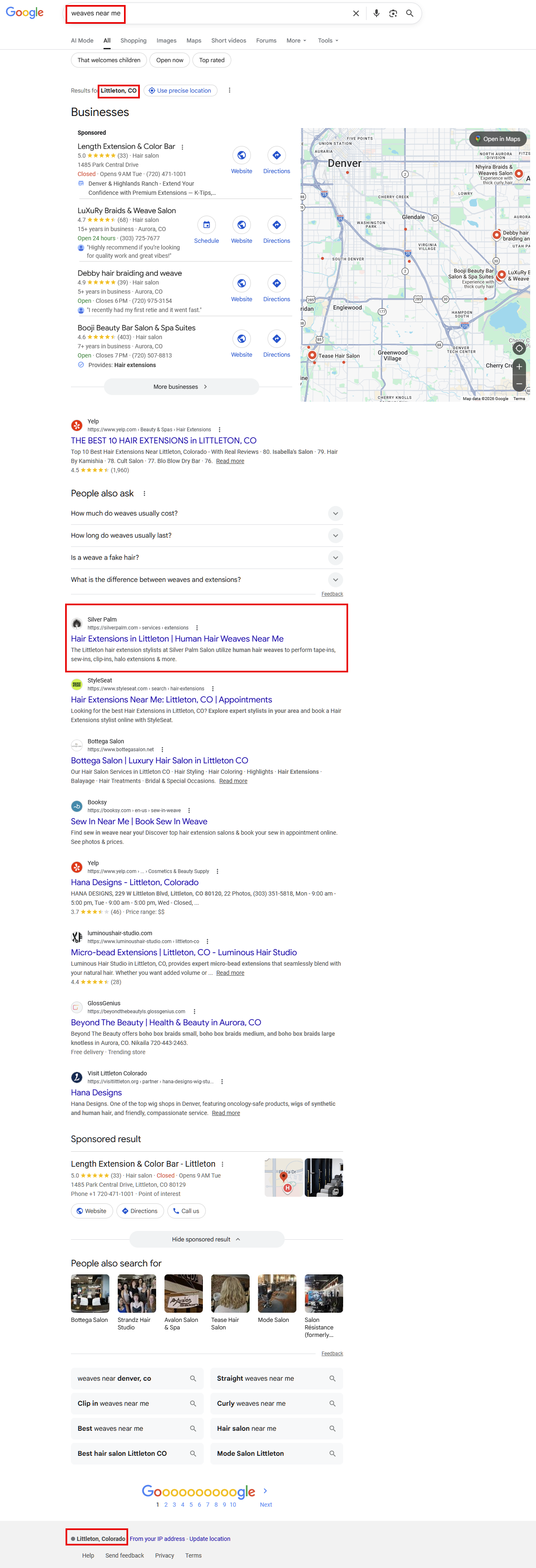Filter businesses by Top rated

tap(212, 60)
